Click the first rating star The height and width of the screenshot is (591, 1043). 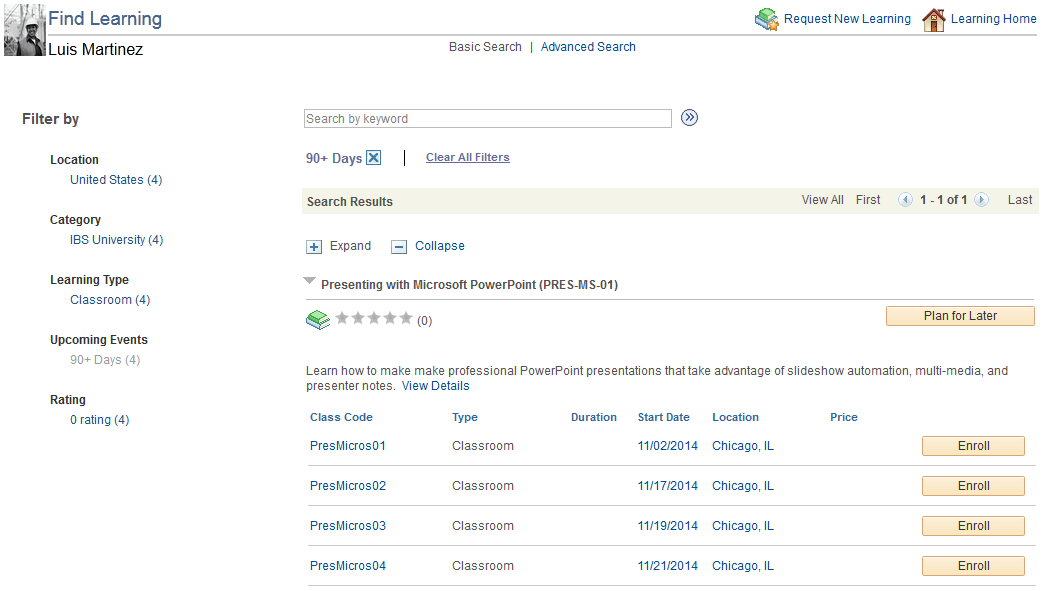(341, 317)
